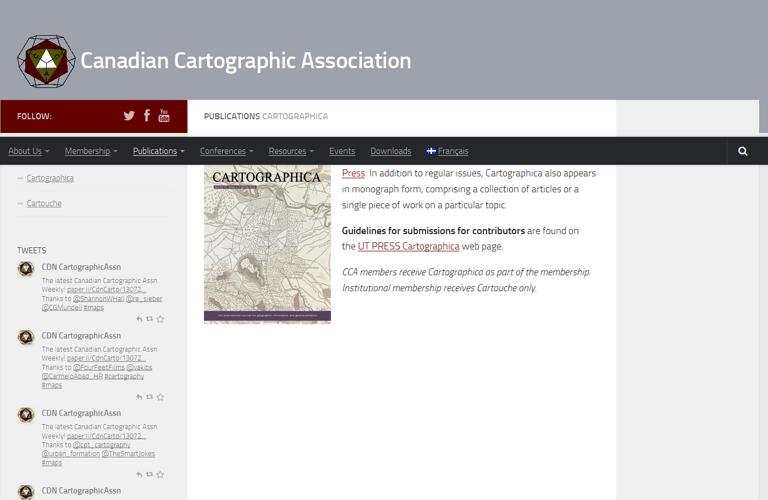The image size is (768, 500).
Task: Select Cartouche in the sidebar
Action: pos(44,204)
